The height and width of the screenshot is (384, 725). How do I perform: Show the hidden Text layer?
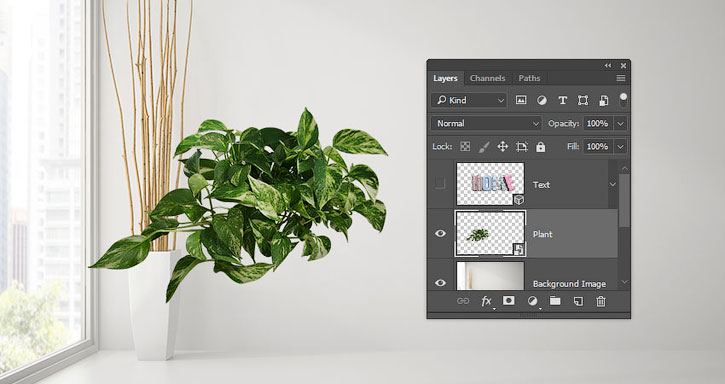point(440,184)
